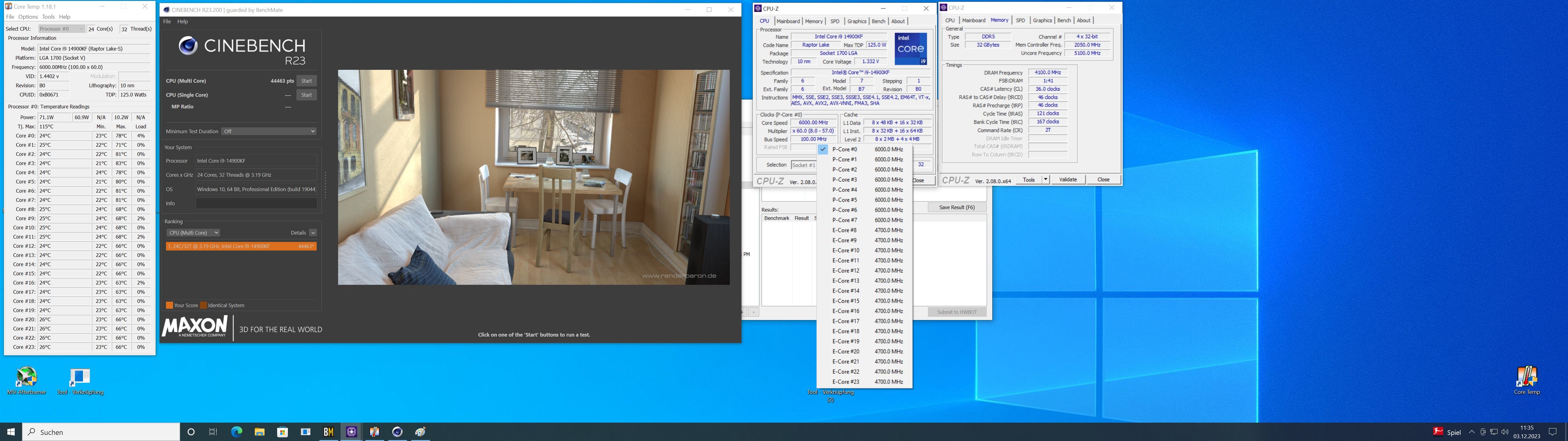Show hidden system tray icons
This screenshot has width=1568, height=441.
(x=1472, y=432)
